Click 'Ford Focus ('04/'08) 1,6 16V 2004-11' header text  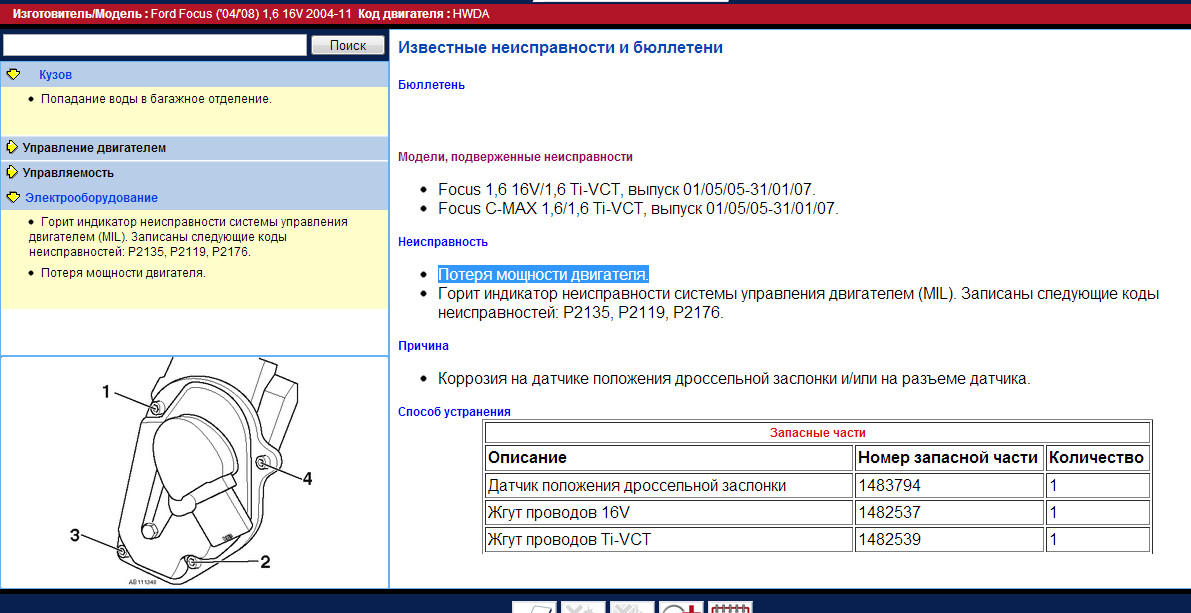pos(251,14)
